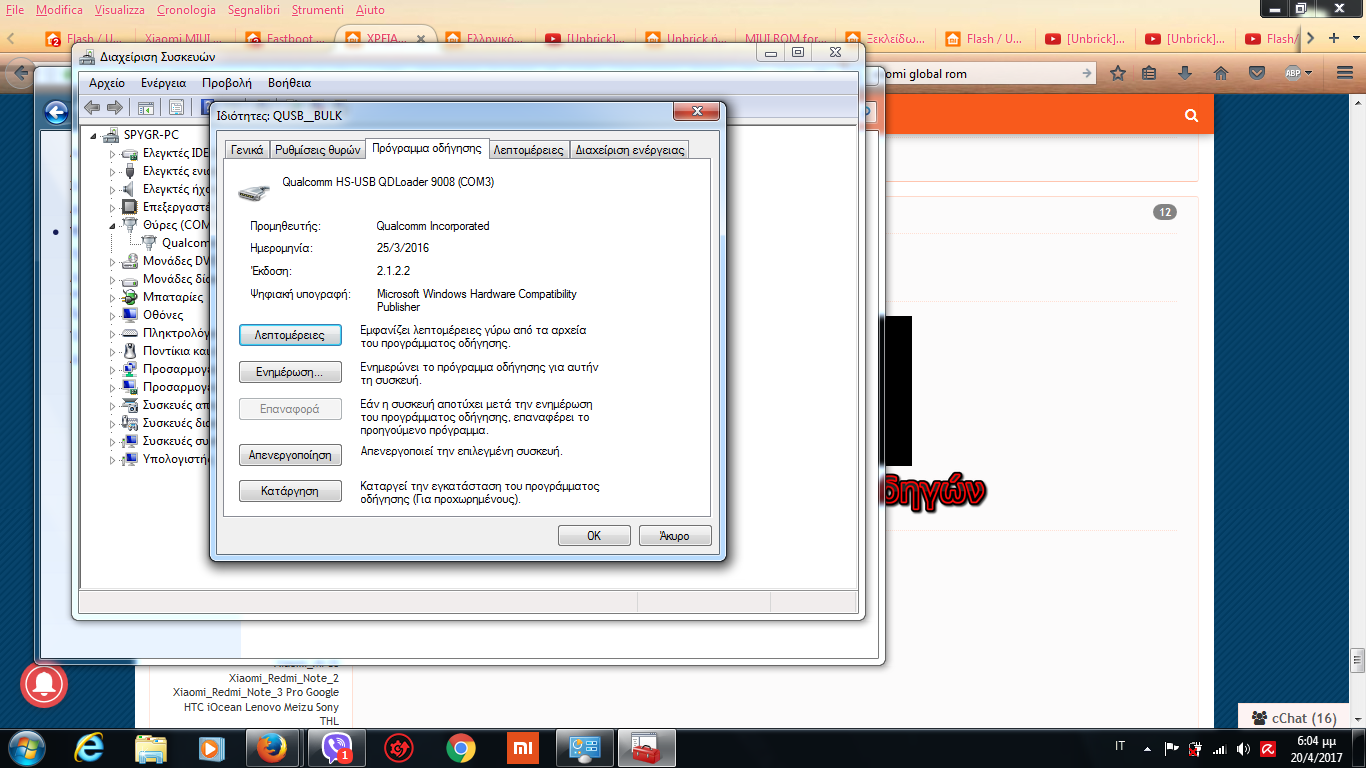Open Firefox Segnalibri menu
The width and height of the screenshot is (1366, 768).
coord(254,10)
